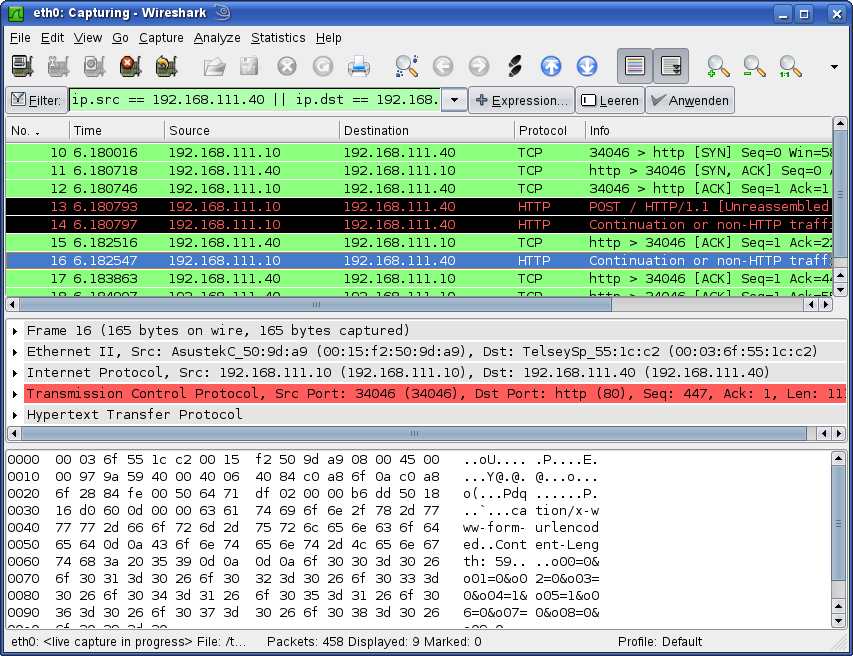Click into the display filter text field
This screenshot has height=656, width=853.
click(255, 100)
